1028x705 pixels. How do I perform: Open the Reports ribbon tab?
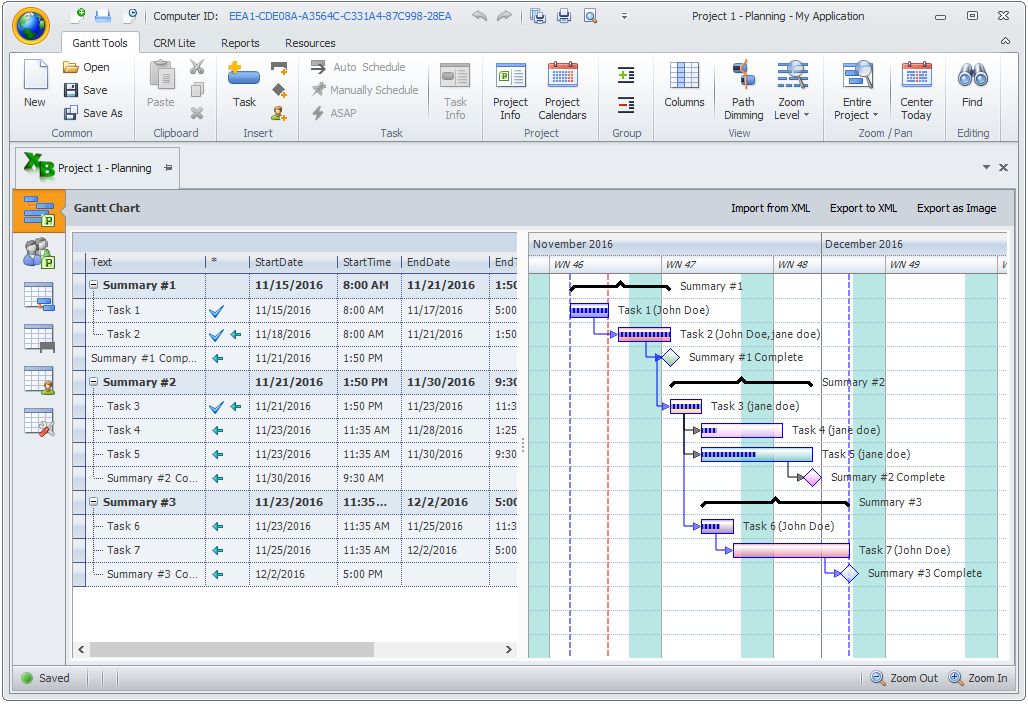pyautogui.click(x=240, y=43)
